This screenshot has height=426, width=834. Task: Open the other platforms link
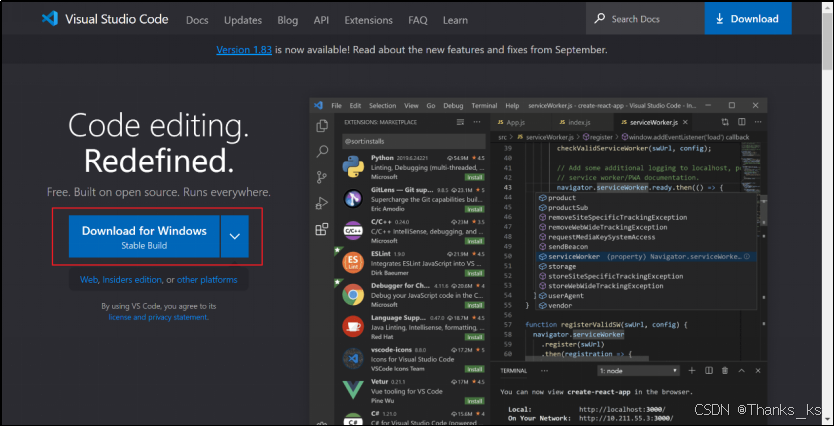click(x=207, y=280)
